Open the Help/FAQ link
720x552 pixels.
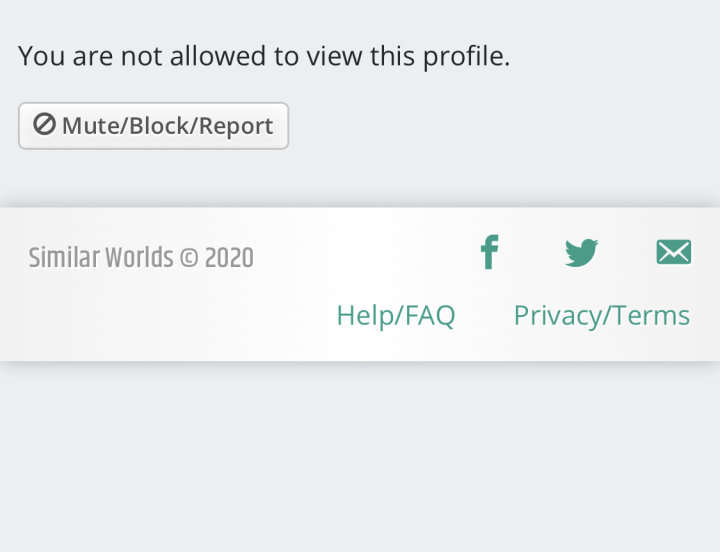click(x=395, y=315)
